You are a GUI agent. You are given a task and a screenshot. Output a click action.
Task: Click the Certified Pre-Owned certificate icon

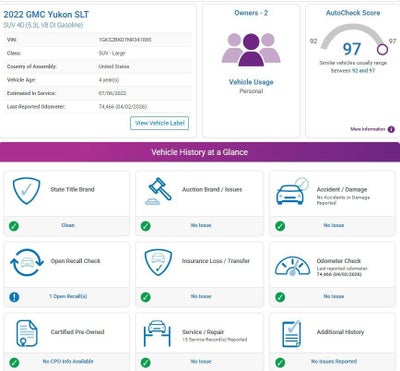pos(27,333)
